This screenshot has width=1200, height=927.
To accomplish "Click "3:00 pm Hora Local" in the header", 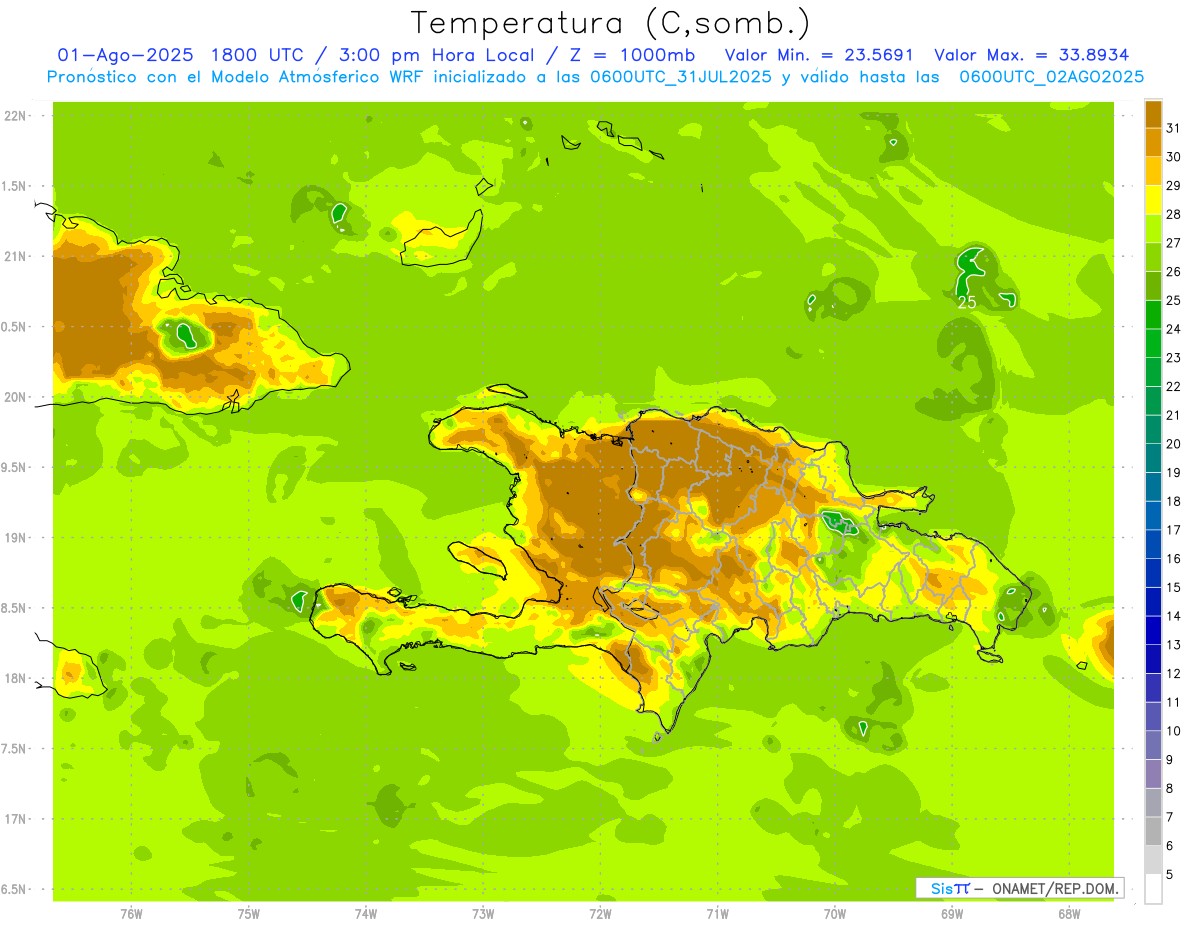I will coord(436,55).
